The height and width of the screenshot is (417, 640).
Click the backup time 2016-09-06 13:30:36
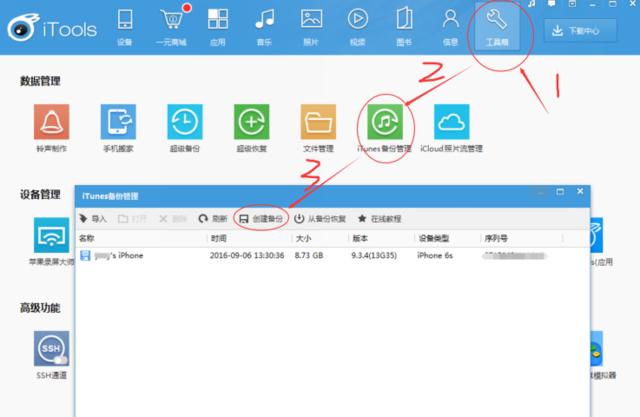tap(247, 255)
